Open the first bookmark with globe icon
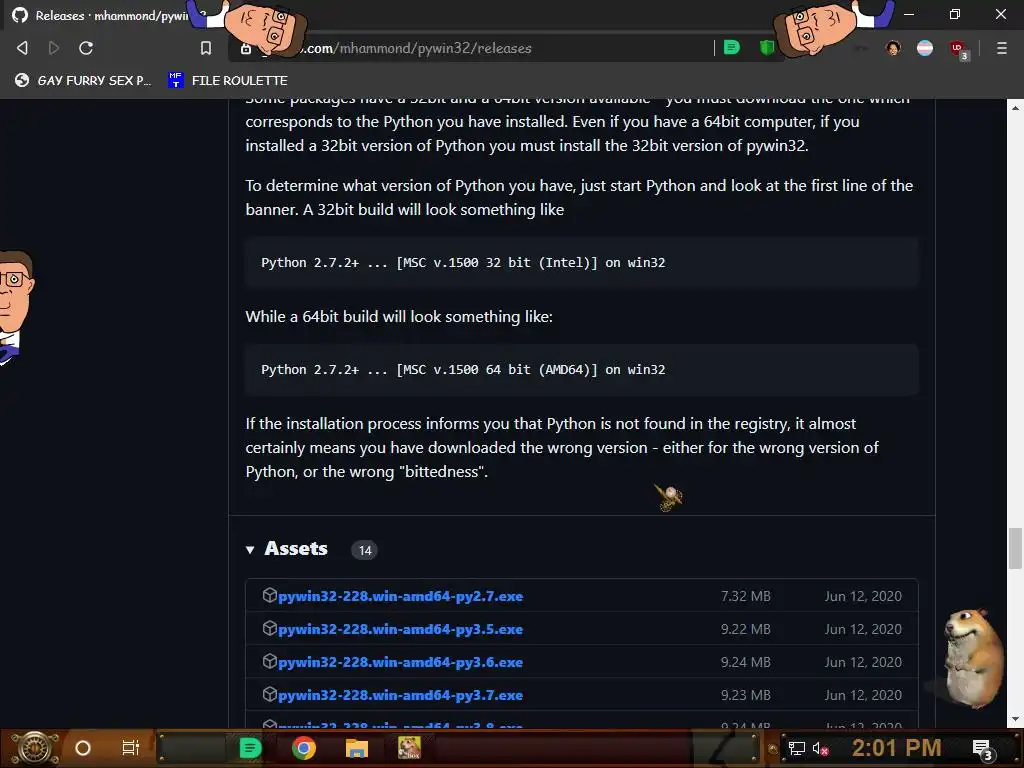The image size is (1024, 768). point(83,80)
